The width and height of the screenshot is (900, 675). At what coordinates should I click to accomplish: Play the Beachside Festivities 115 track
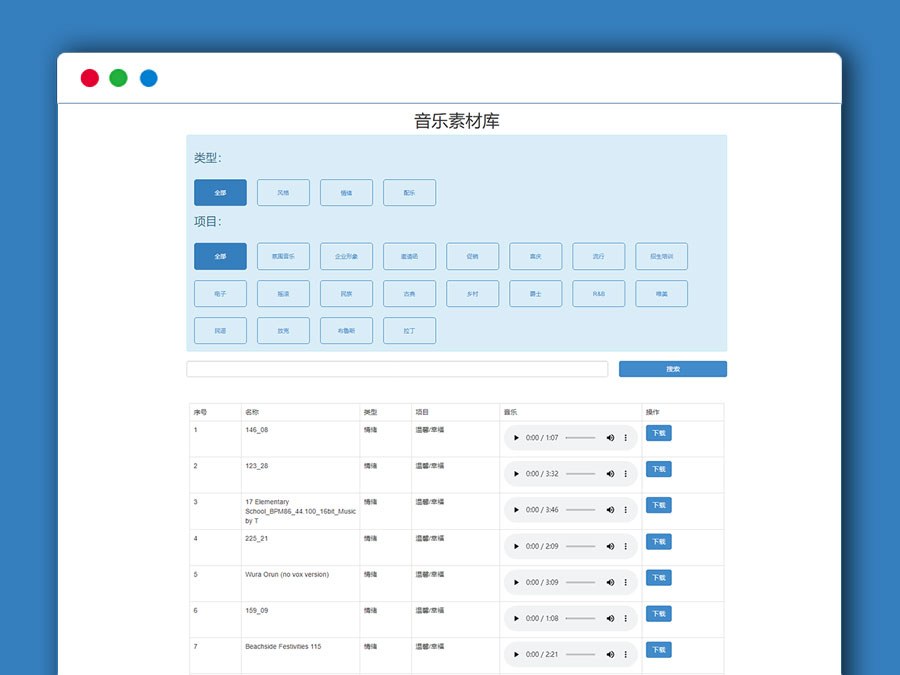click(x=516, y=654)
